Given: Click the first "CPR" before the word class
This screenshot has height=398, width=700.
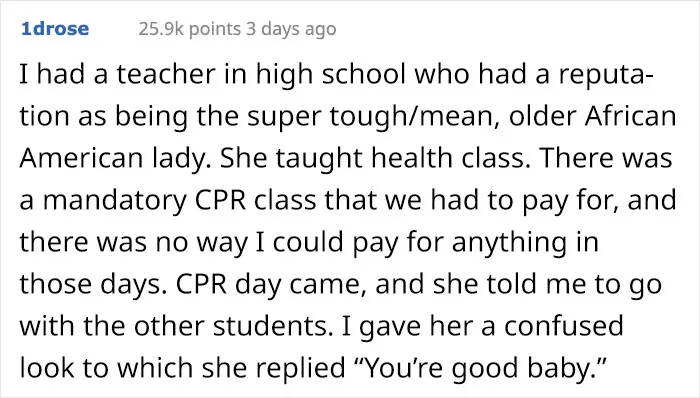Looking at the screenshot, I should click(x=220, y=200).
